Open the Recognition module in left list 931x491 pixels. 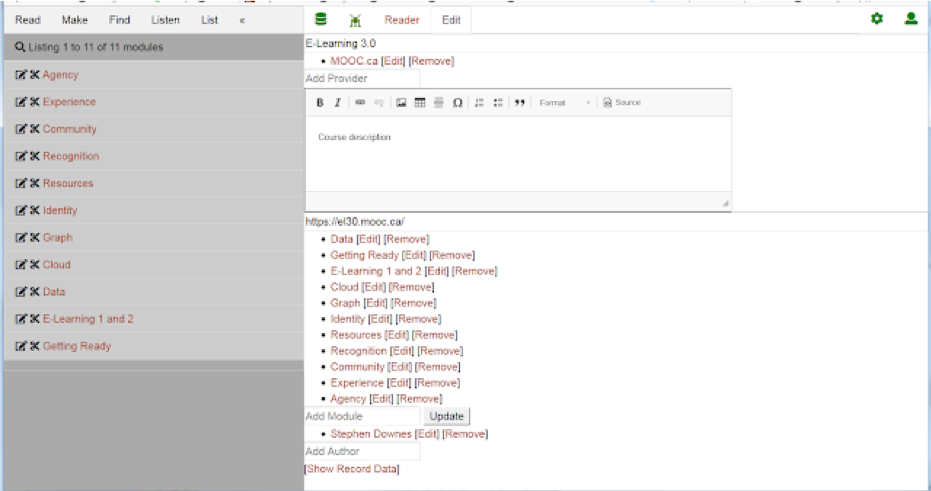click(71, 156)
